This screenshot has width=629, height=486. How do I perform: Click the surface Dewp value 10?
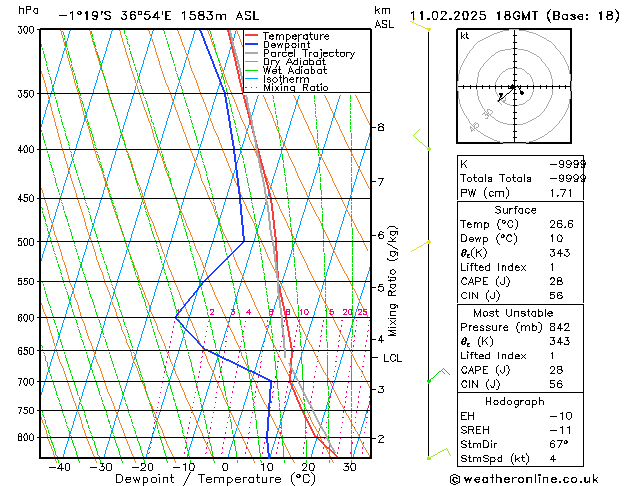(x=556, y=239)
